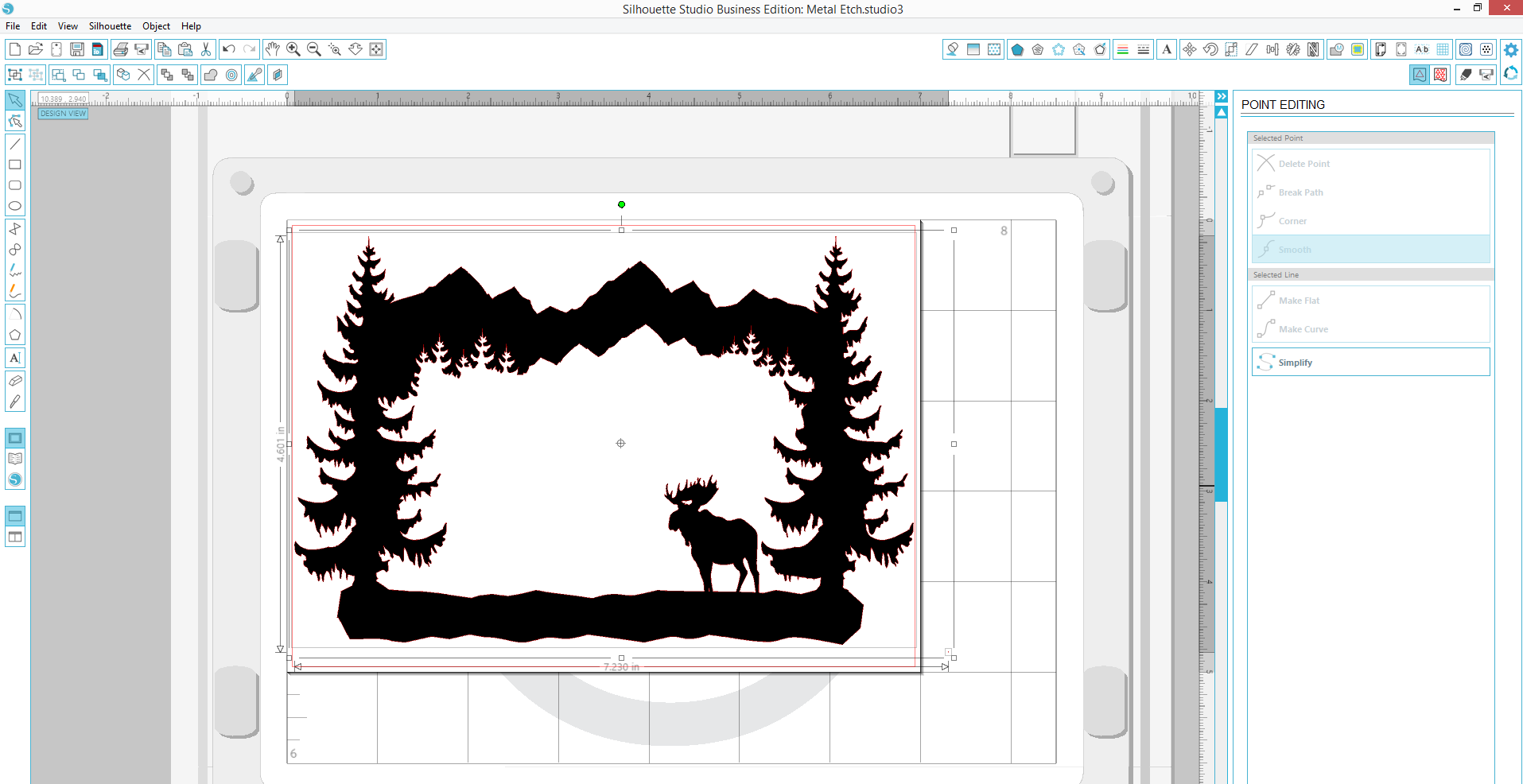Viewport: 1523px width, 784px height.
Task: Open the Help menu
Action: [x=191, y=26]
